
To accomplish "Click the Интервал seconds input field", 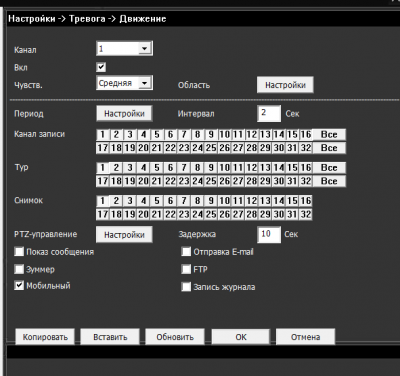I will [269, 113].
